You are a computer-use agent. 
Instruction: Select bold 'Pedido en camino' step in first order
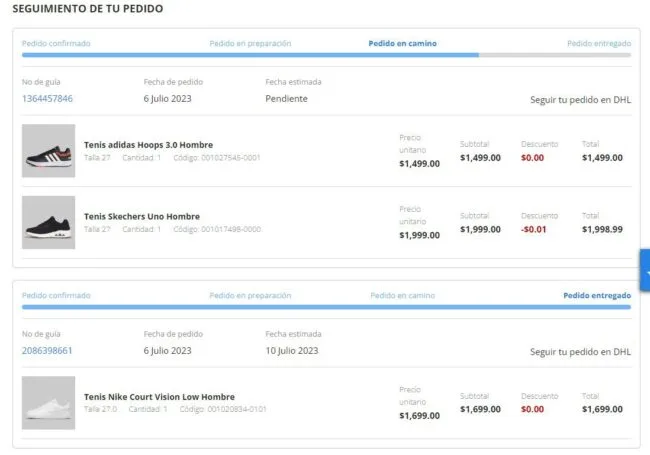[x=402, y=44]
